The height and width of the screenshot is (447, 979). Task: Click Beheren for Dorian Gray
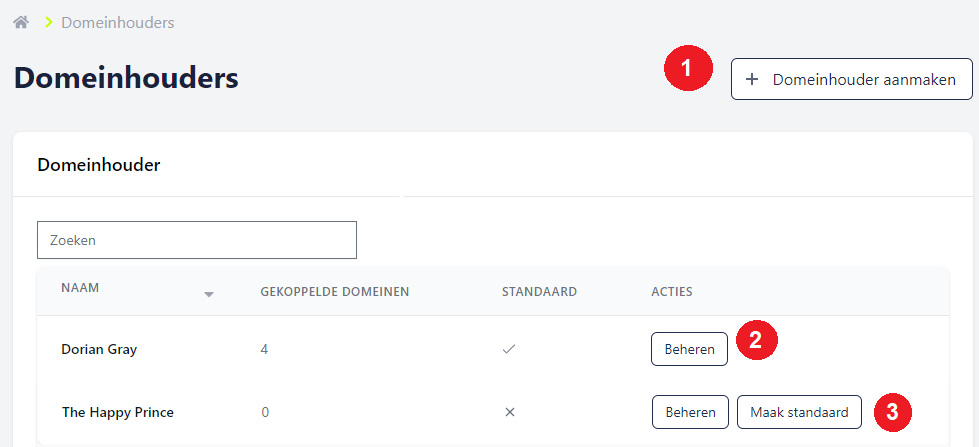(x=689, y=349)
